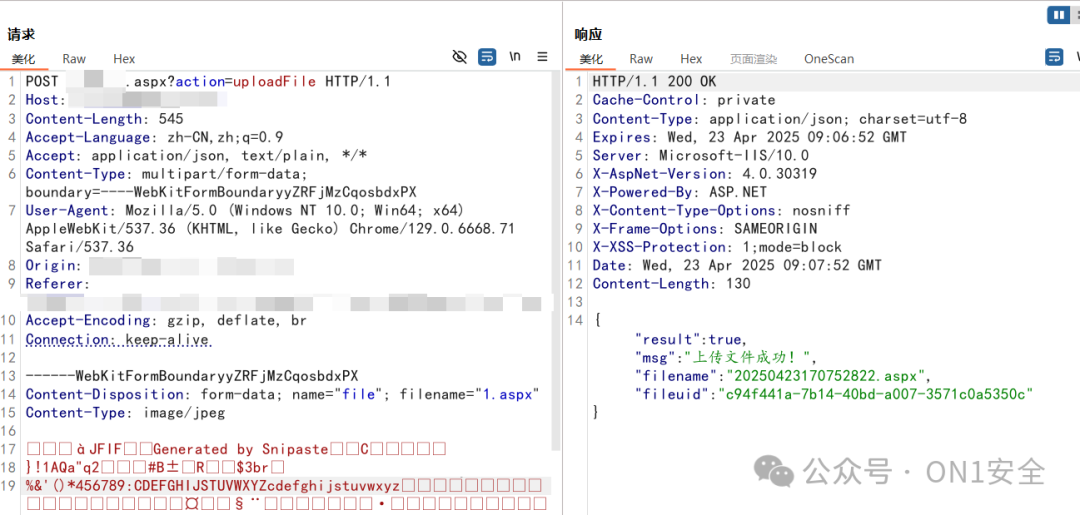Viewport: 1080px width, 515px height.
Task: Click the User-Agent: Mozilla/5.0 line
Action: (x=245, y=210)
